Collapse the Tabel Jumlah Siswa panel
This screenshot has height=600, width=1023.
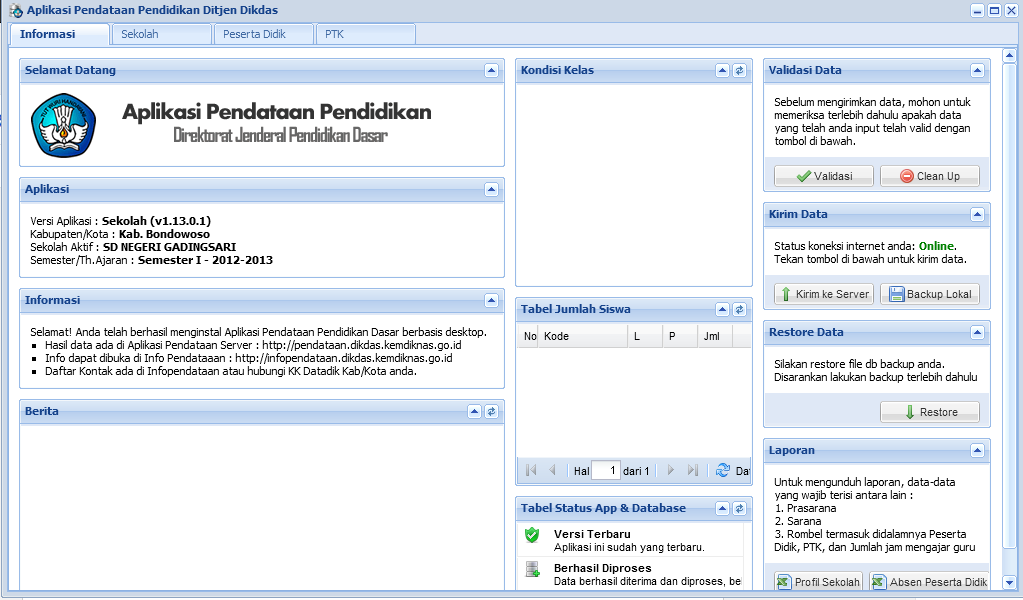[x=722, y=310]
